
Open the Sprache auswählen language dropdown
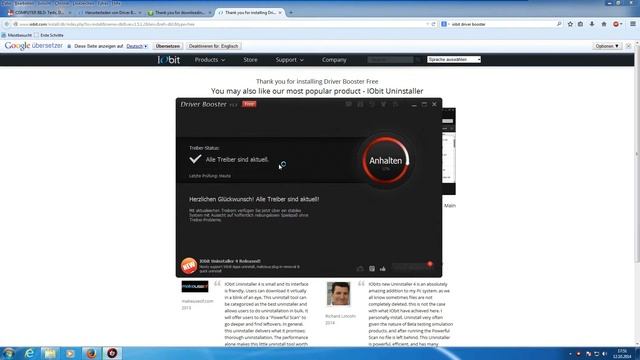(x=454, y=60)
